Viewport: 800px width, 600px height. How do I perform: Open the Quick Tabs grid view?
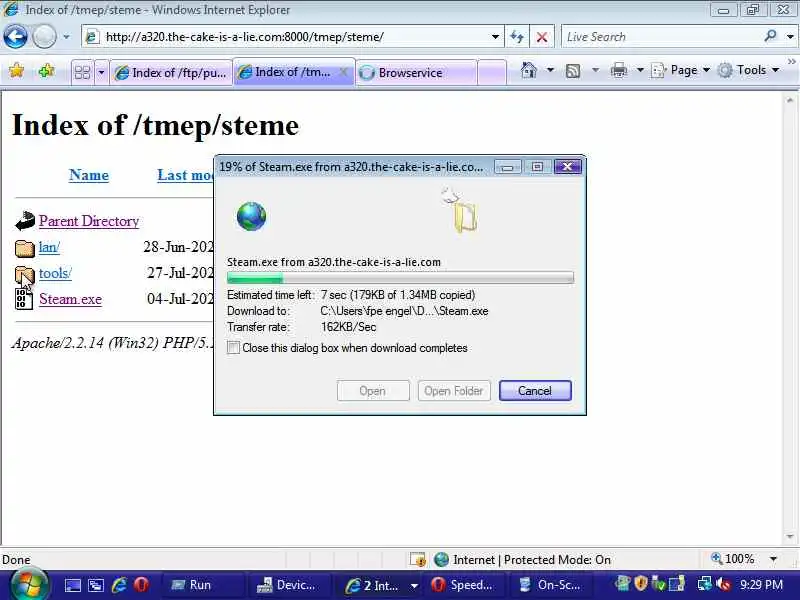pyautogui.click(x=82, y=72)
